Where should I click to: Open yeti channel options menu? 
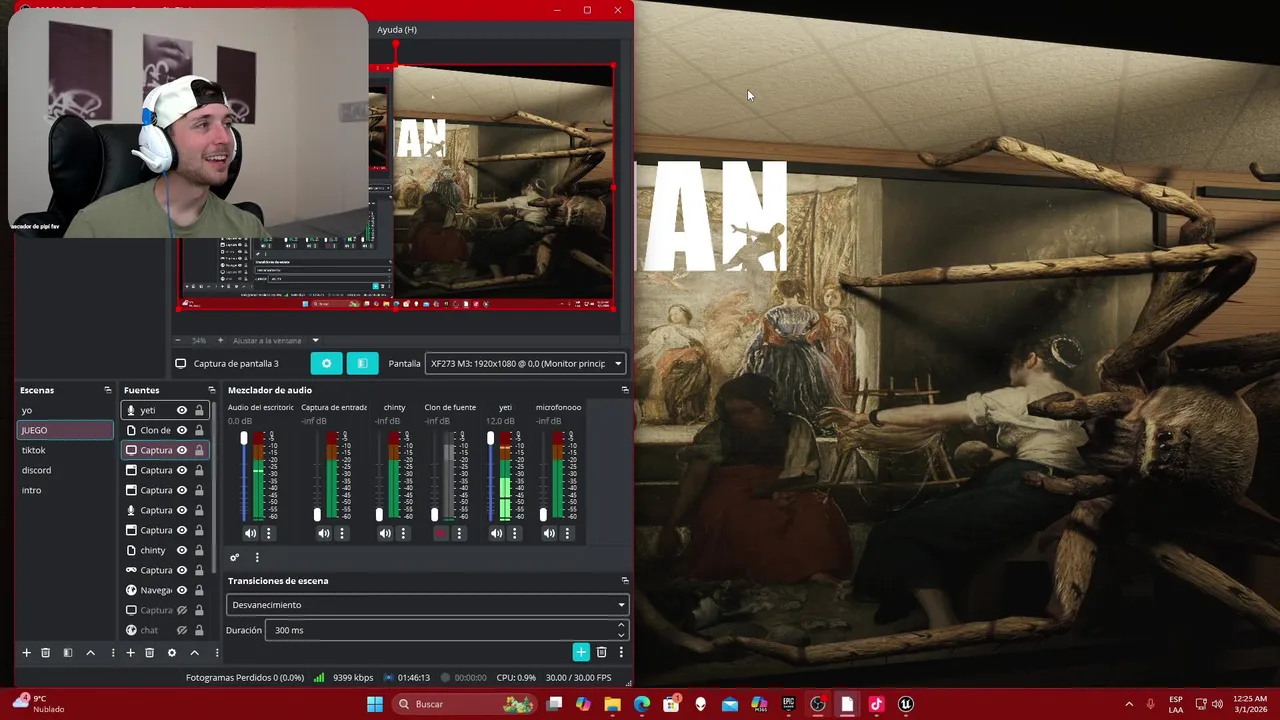[x=514, y=533]
